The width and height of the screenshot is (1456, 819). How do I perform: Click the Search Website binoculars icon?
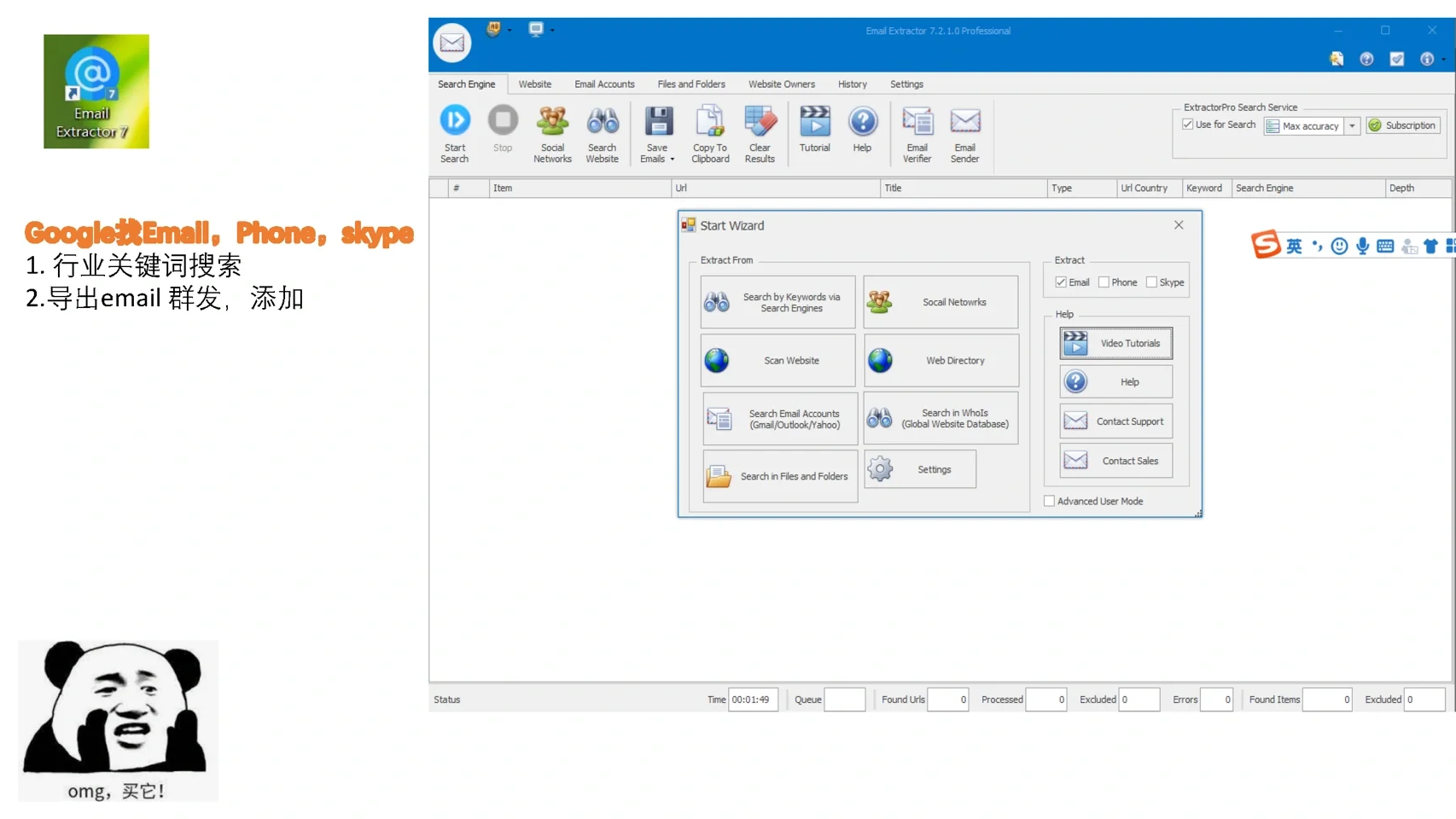[603, 121]
